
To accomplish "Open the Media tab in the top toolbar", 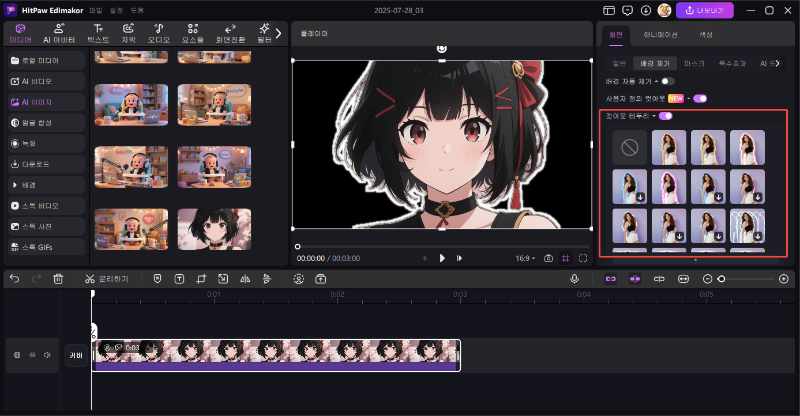I will (20, 33).
